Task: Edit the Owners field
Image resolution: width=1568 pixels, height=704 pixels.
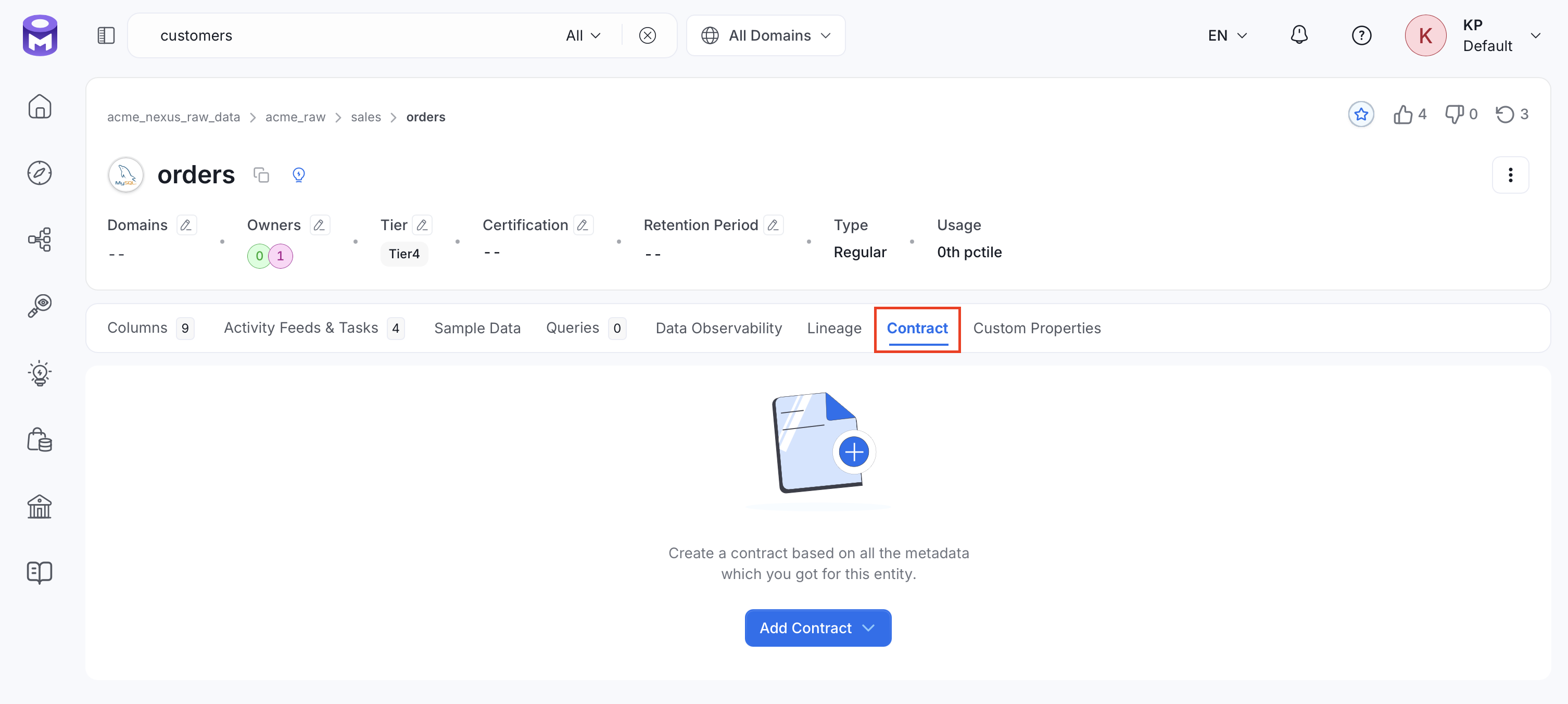Action: pos(320,225)
